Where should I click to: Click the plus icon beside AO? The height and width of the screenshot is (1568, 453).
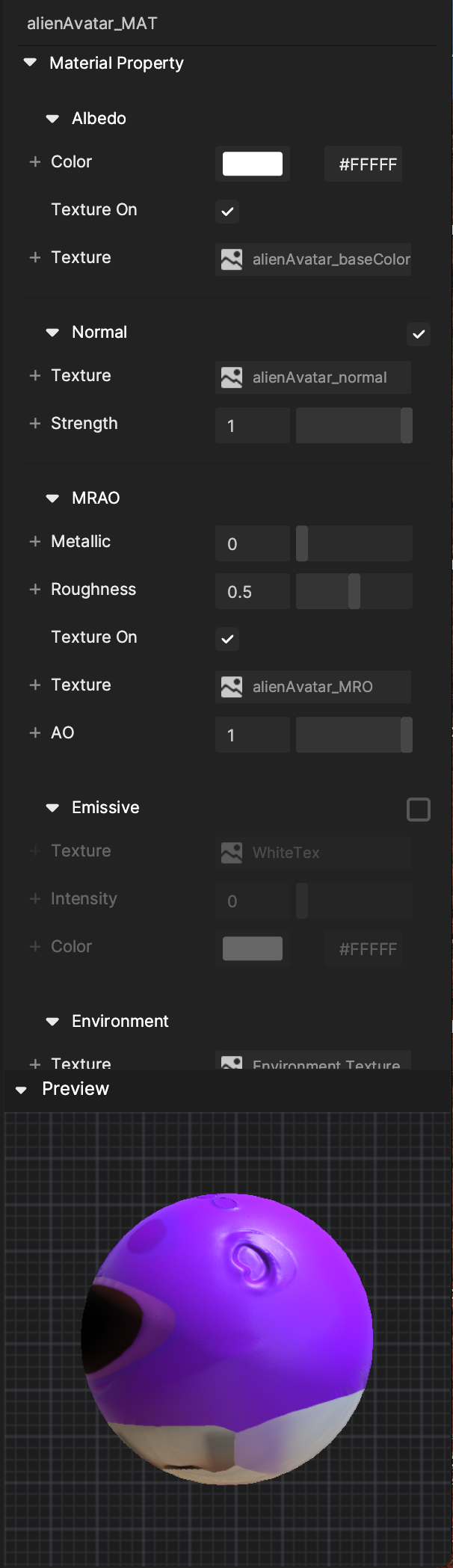coord(34,732)
